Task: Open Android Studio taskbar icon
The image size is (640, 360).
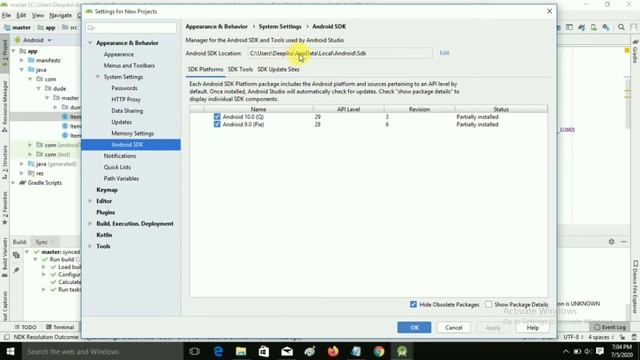Action: click(402, 351)
